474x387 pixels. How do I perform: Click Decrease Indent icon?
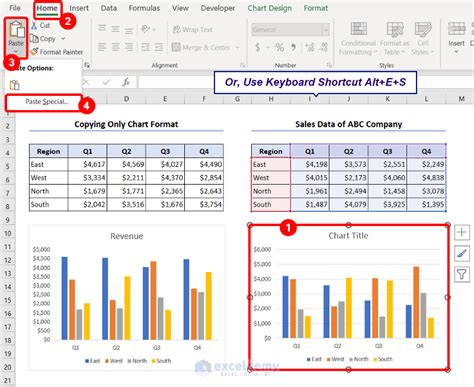tap(145, 47)
